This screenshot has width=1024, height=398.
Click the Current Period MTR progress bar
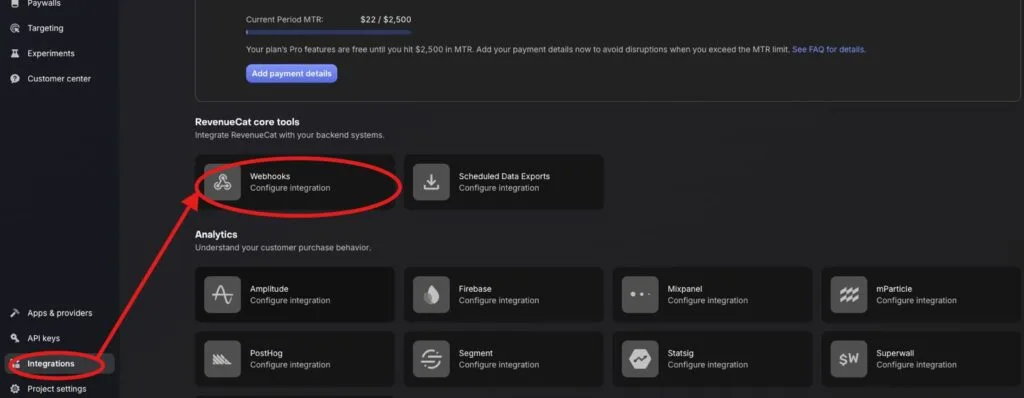click(x=328, y=32)
